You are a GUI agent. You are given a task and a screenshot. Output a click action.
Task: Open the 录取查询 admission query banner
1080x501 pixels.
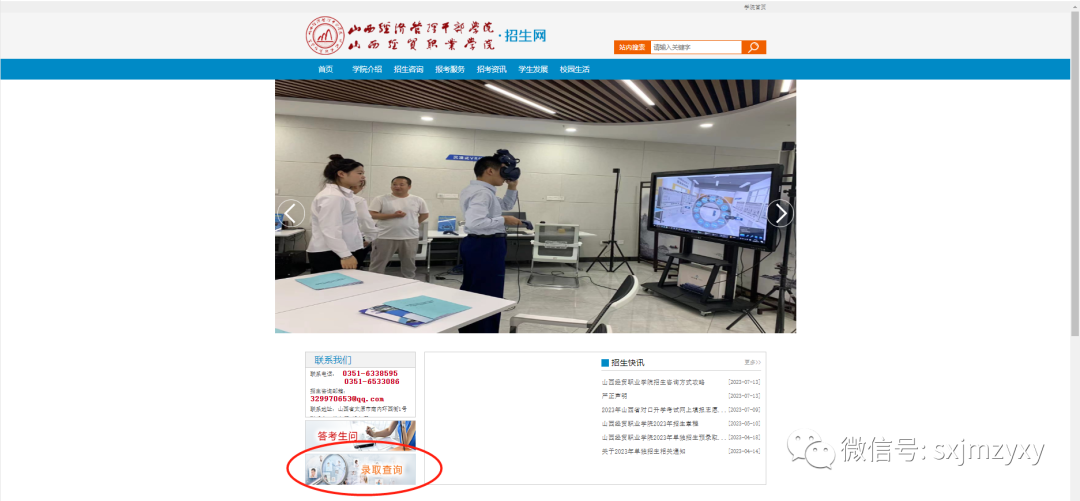(361, 469)
